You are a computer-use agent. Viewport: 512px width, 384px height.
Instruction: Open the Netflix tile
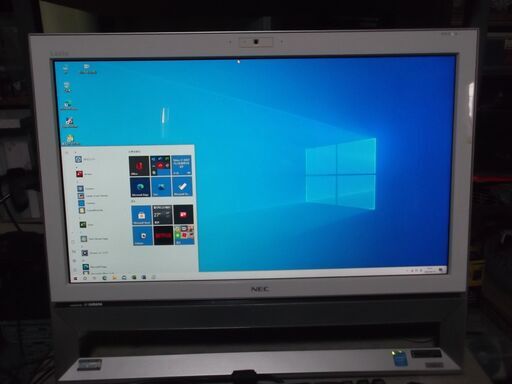point(163,235)
